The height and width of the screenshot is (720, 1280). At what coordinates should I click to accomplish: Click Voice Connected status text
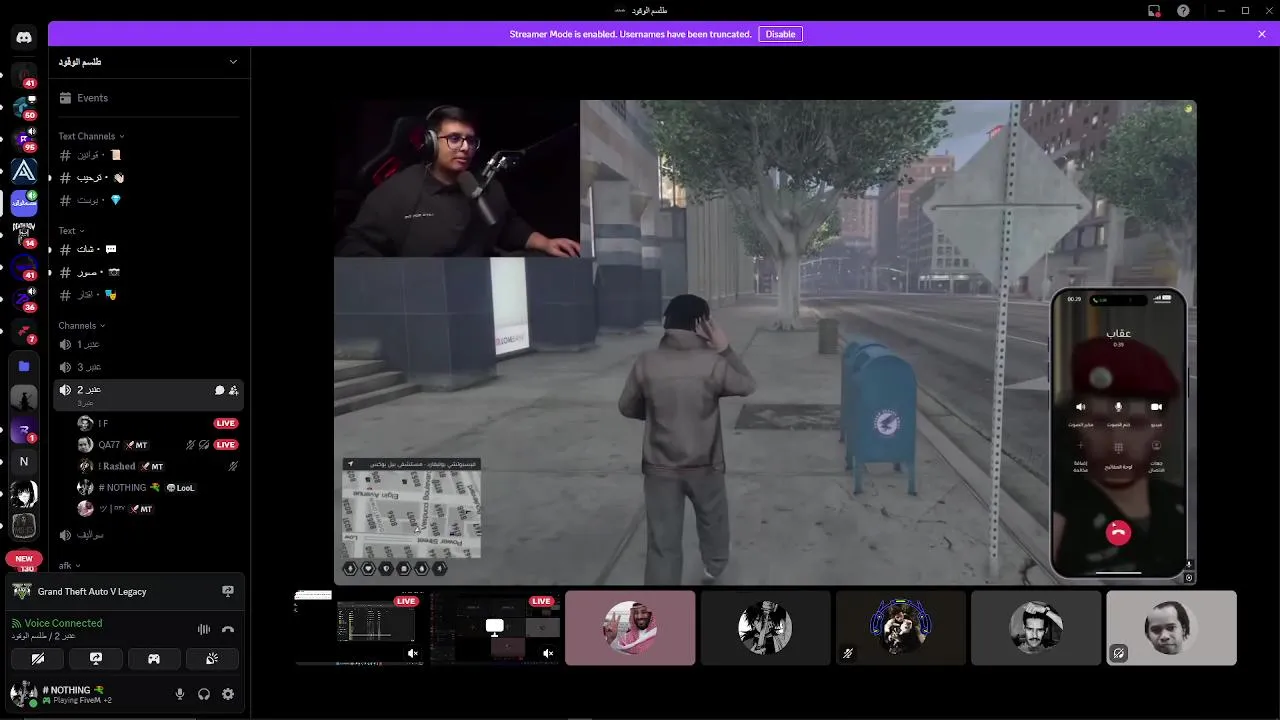pos(63,623)
